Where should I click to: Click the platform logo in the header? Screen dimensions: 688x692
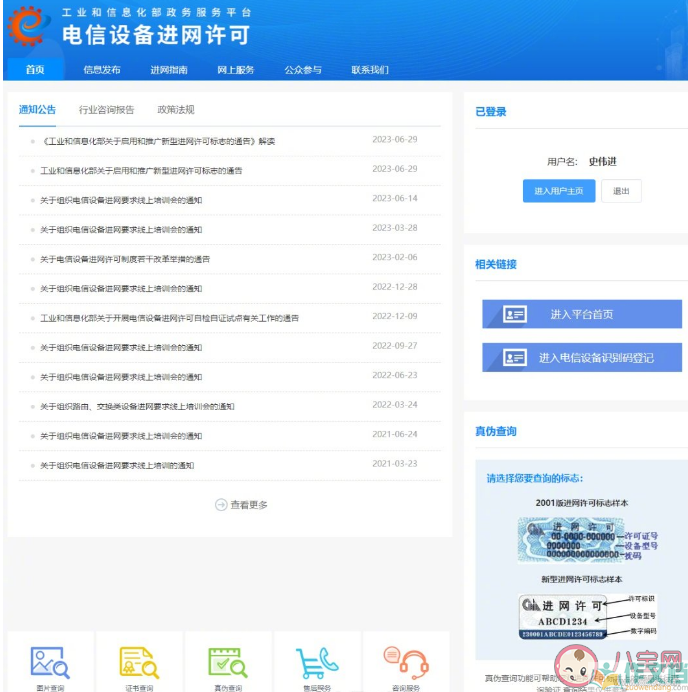tap(27, 27)
